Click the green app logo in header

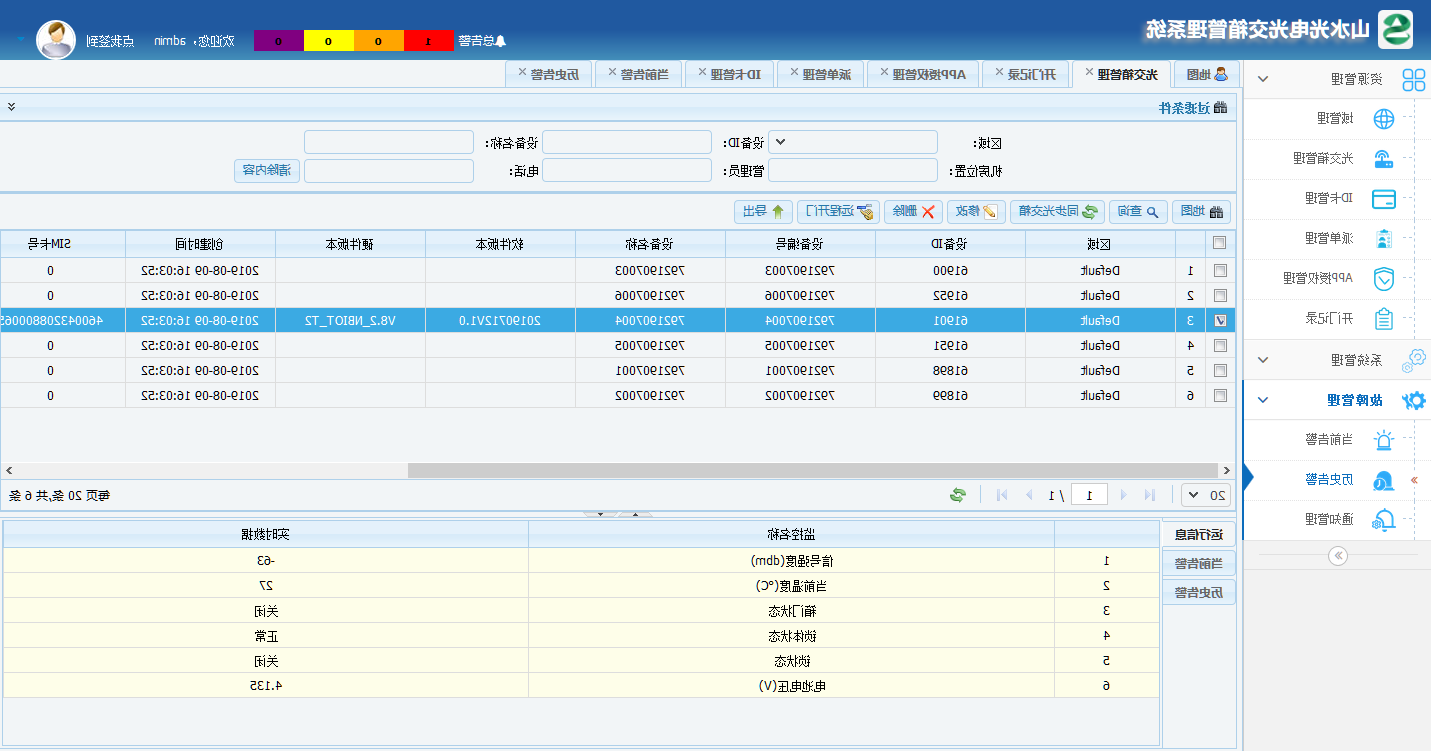1395,29
